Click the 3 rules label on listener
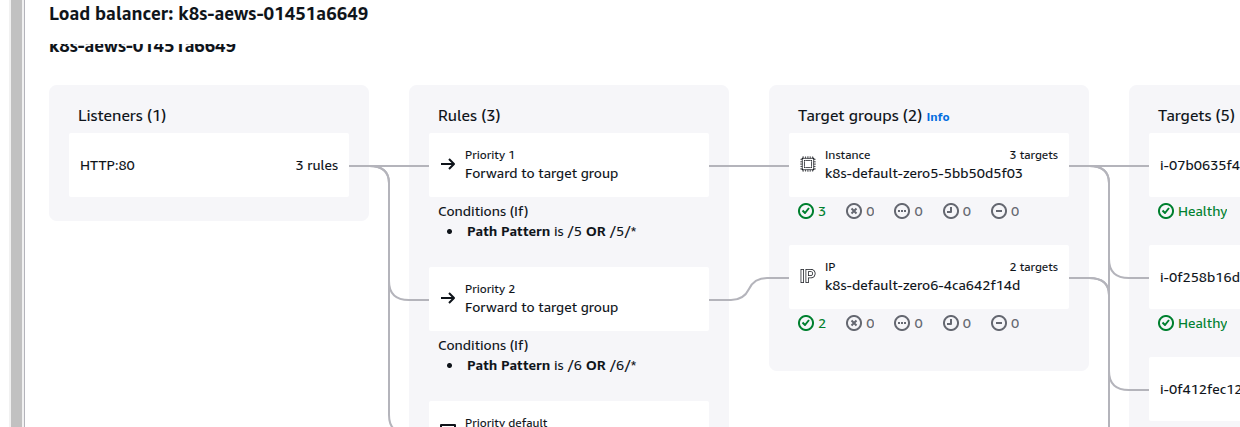The image size is (1240, 427). click(x=316, y=165)
